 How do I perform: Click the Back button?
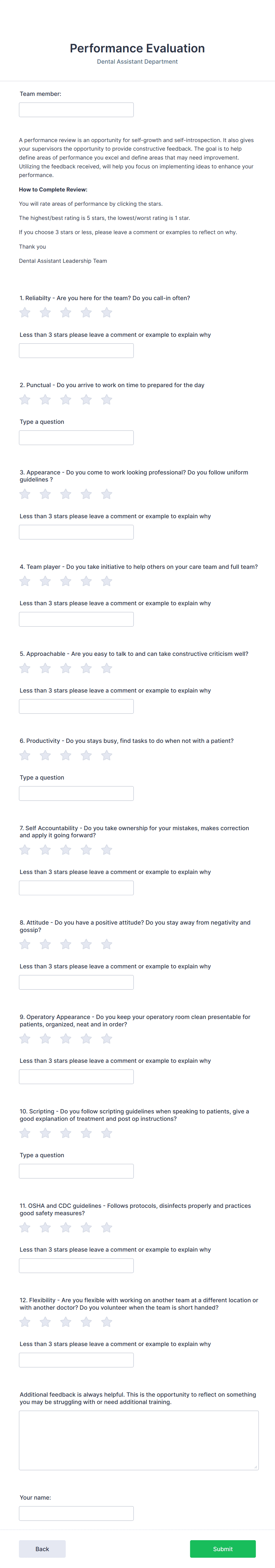tap(41, 1548)
